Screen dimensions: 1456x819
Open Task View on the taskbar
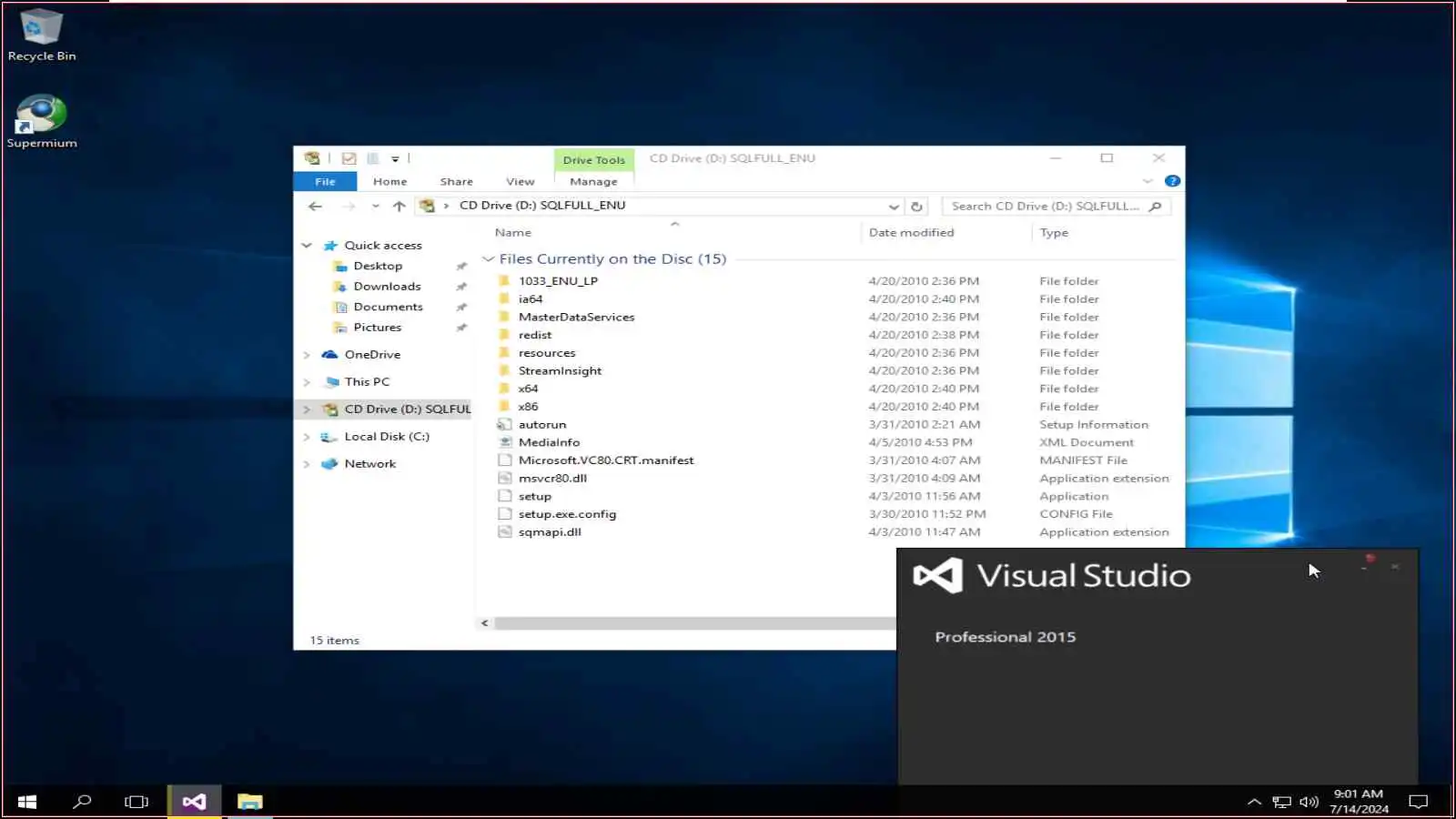[136, 802]
